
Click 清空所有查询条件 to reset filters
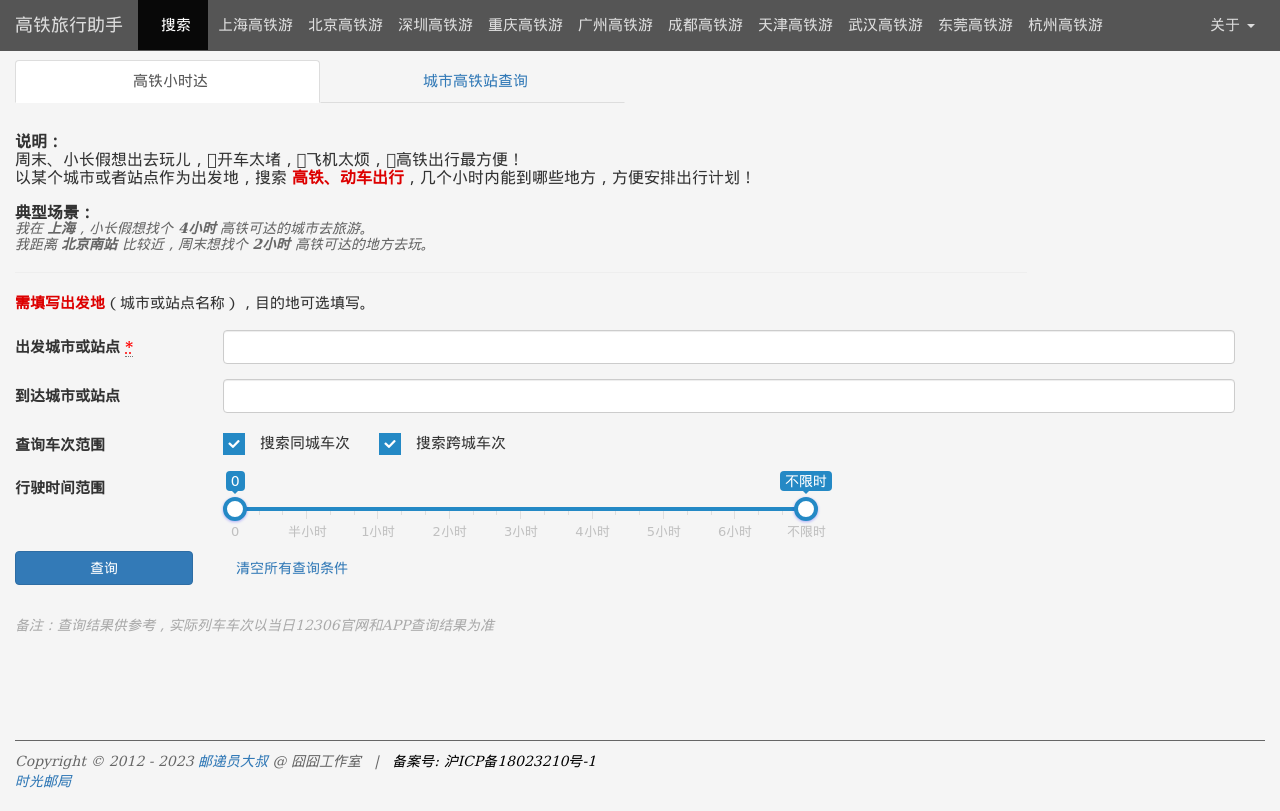(x=291, y=567)
